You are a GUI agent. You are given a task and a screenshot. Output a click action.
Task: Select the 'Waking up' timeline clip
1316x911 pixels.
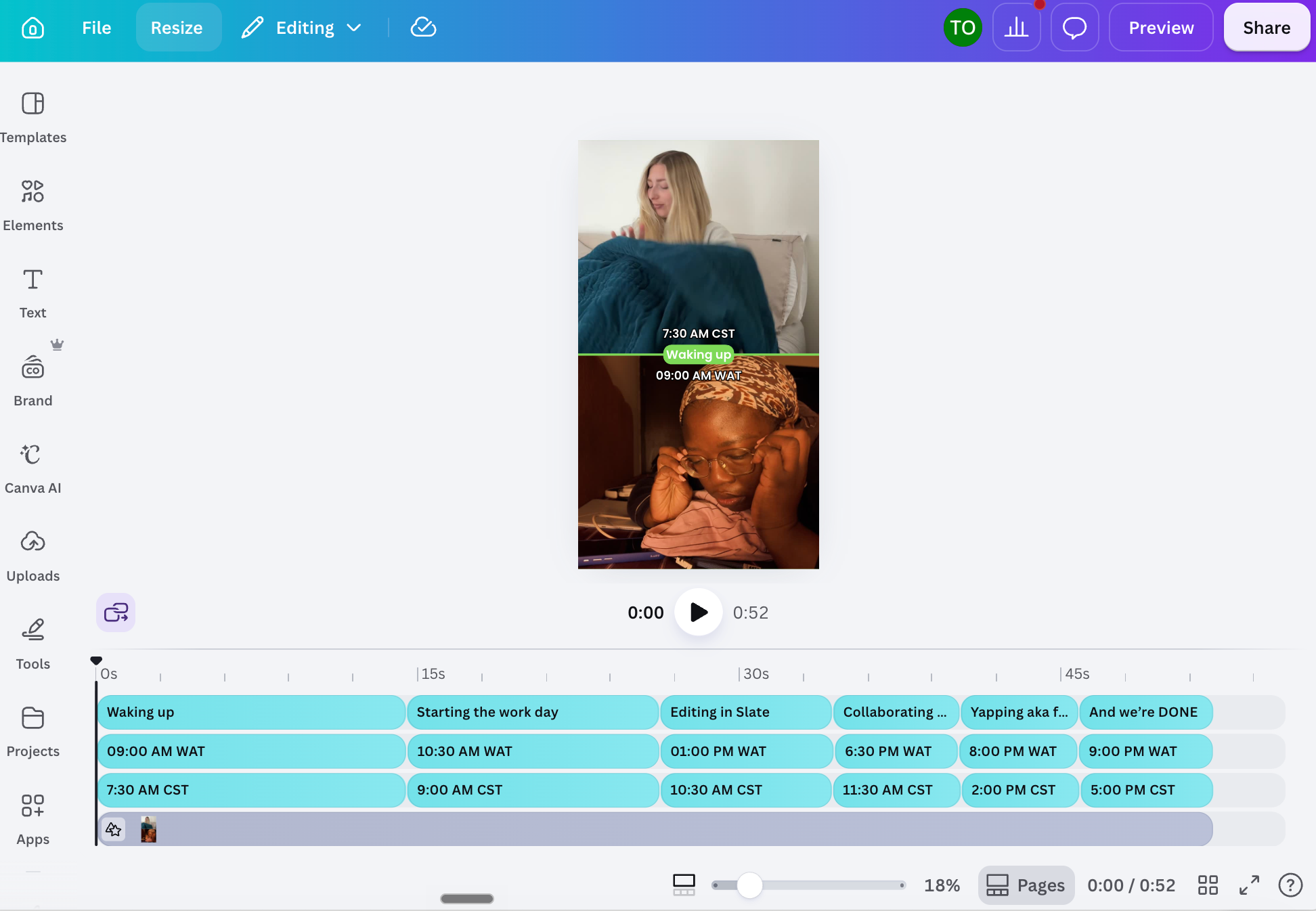251,712
